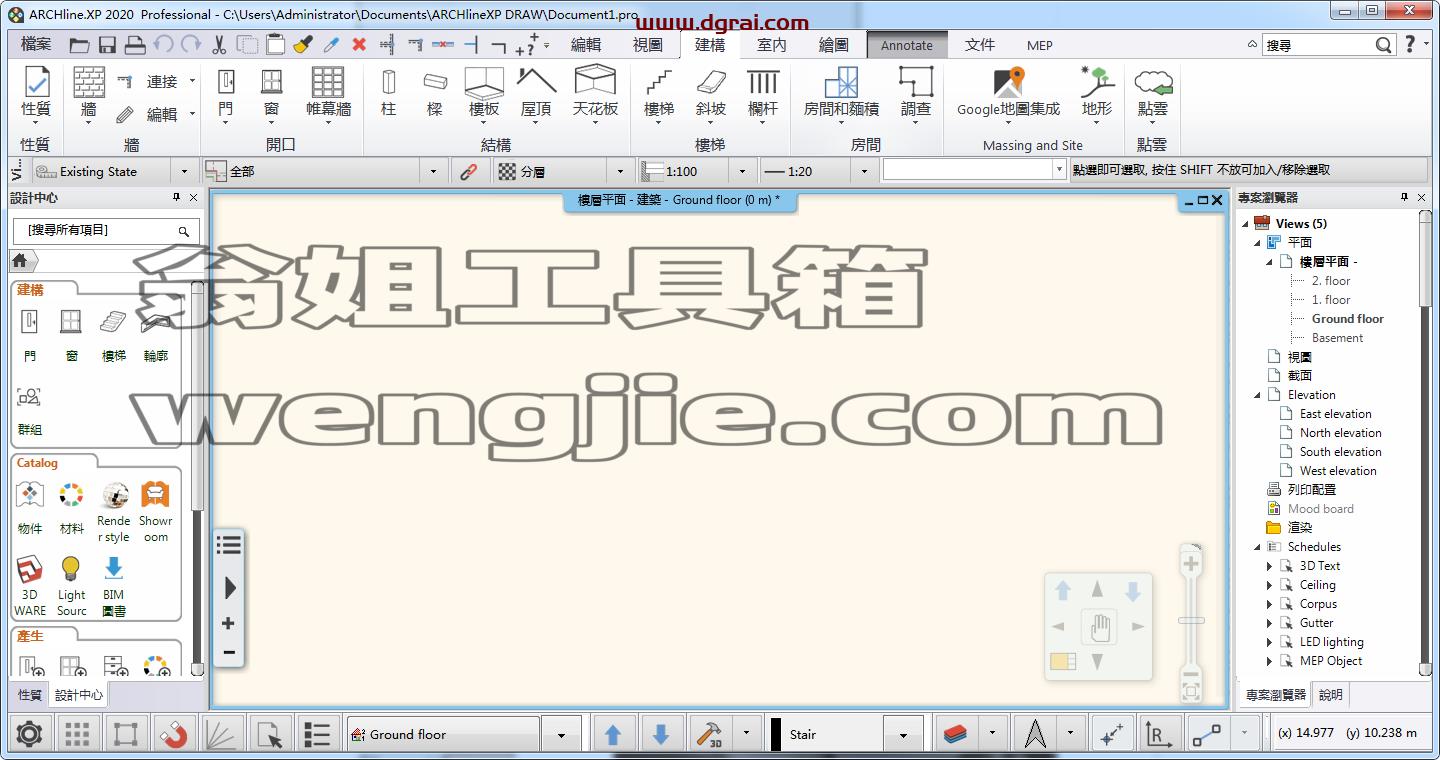Select the 樓板 (slab) tool
Viewport: 1440px width, 760px height.
(484, 93)
